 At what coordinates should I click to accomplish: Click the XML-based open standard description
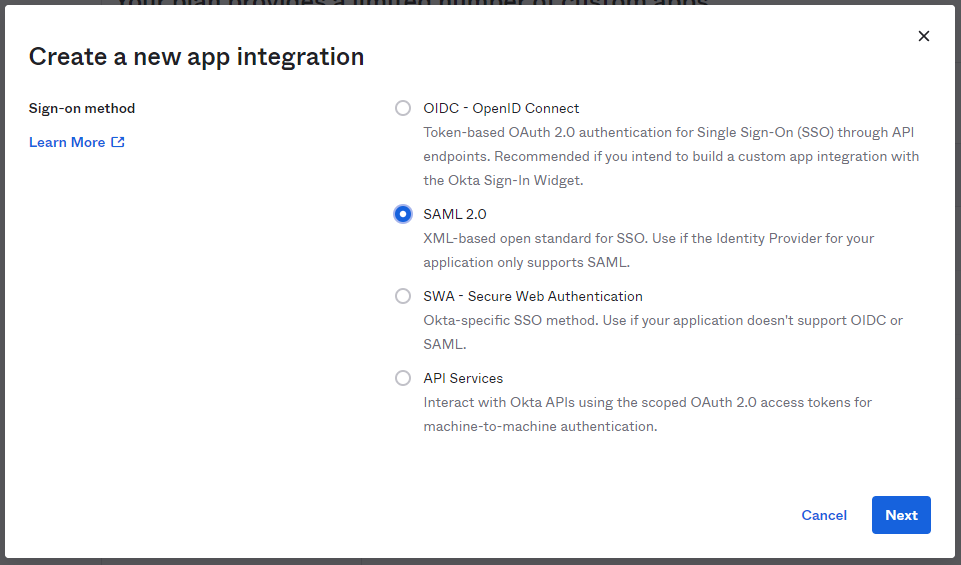pyautogui.click(x=648, y=250)
